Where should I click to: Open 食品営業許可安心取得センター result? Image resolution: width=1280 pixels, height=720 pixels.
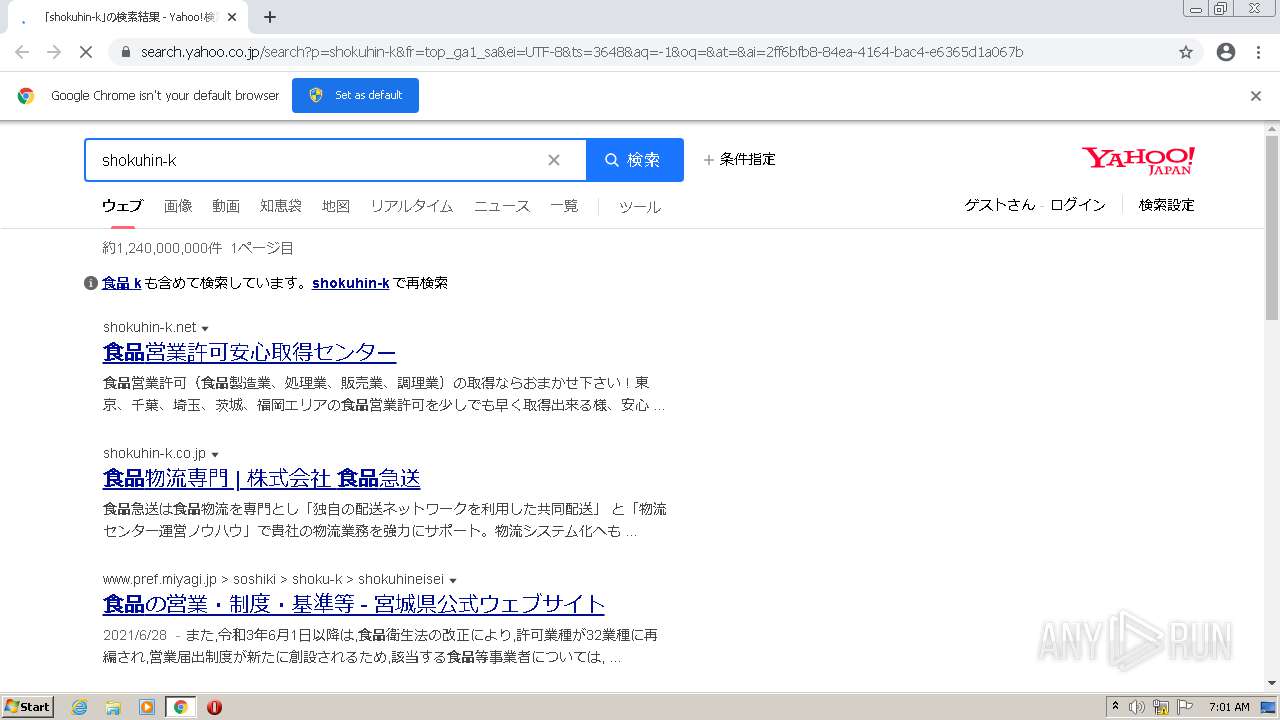pos(250,352)
